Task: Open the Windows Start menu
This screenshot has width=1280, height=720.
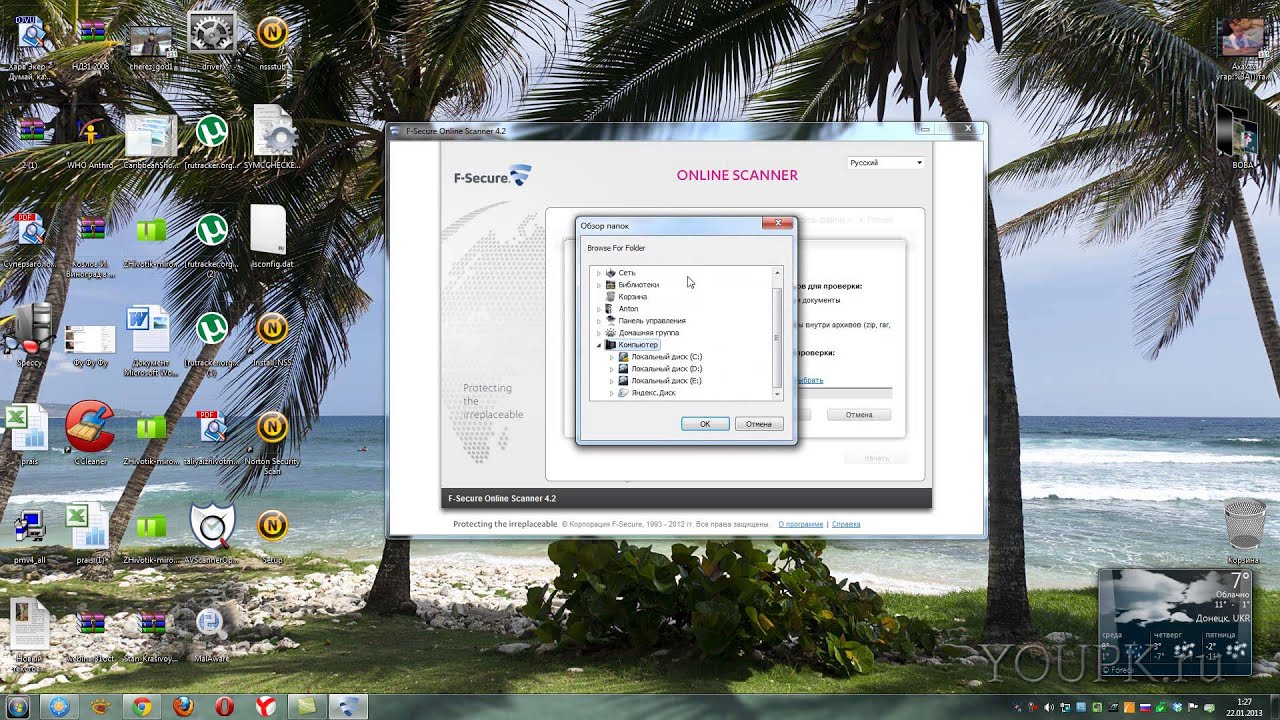Action: (18, 706)
